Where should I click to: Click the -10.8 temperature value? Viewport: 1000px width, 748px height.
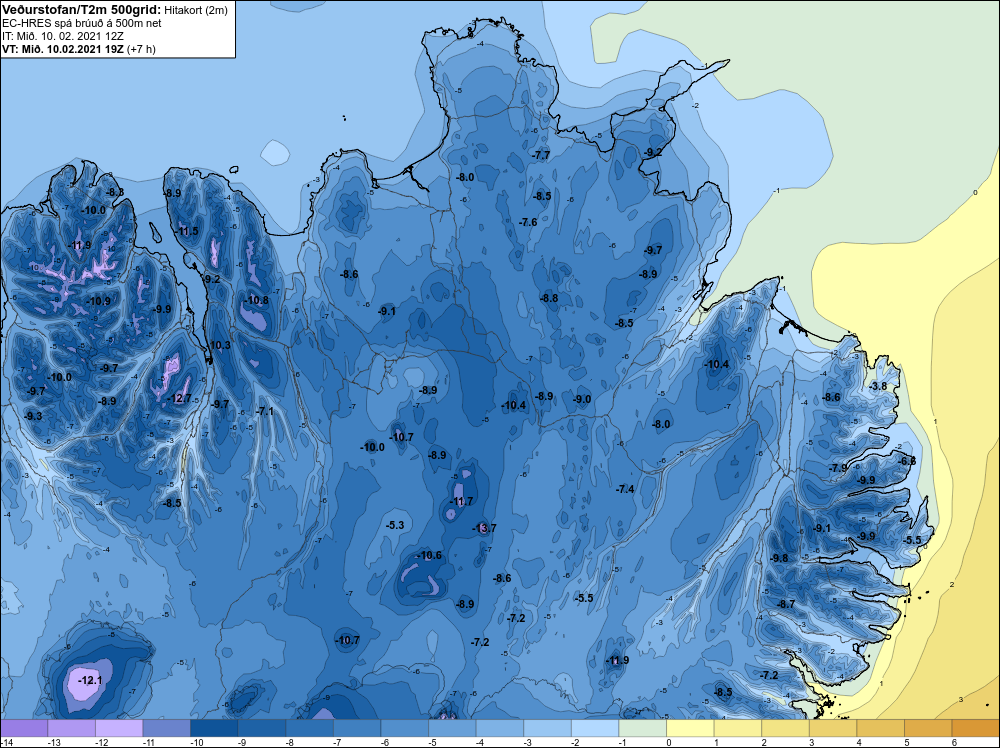256,300
